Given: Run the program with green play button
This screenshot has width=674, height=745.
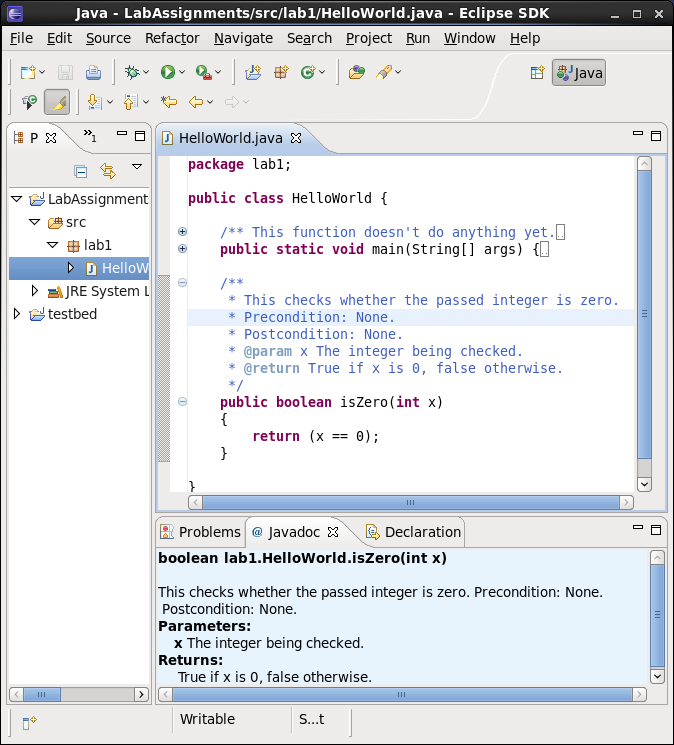Looking at the screenshot, I should pyautogui.click(x=168, y=72).
